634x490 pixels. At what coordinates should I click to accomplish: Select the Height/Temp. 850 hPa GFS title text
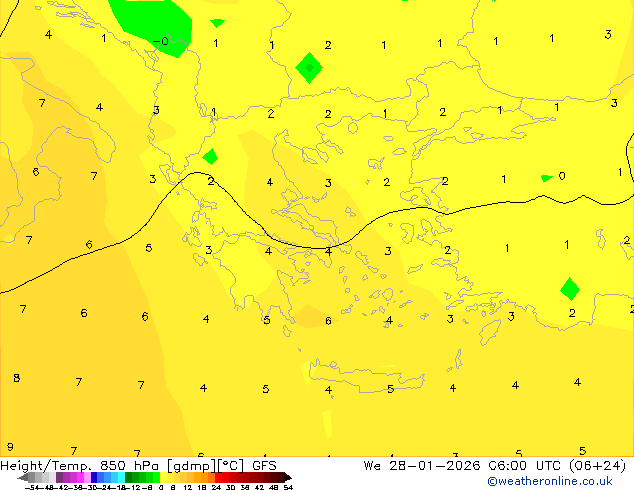pyautogui.click(x=138, y=466)
